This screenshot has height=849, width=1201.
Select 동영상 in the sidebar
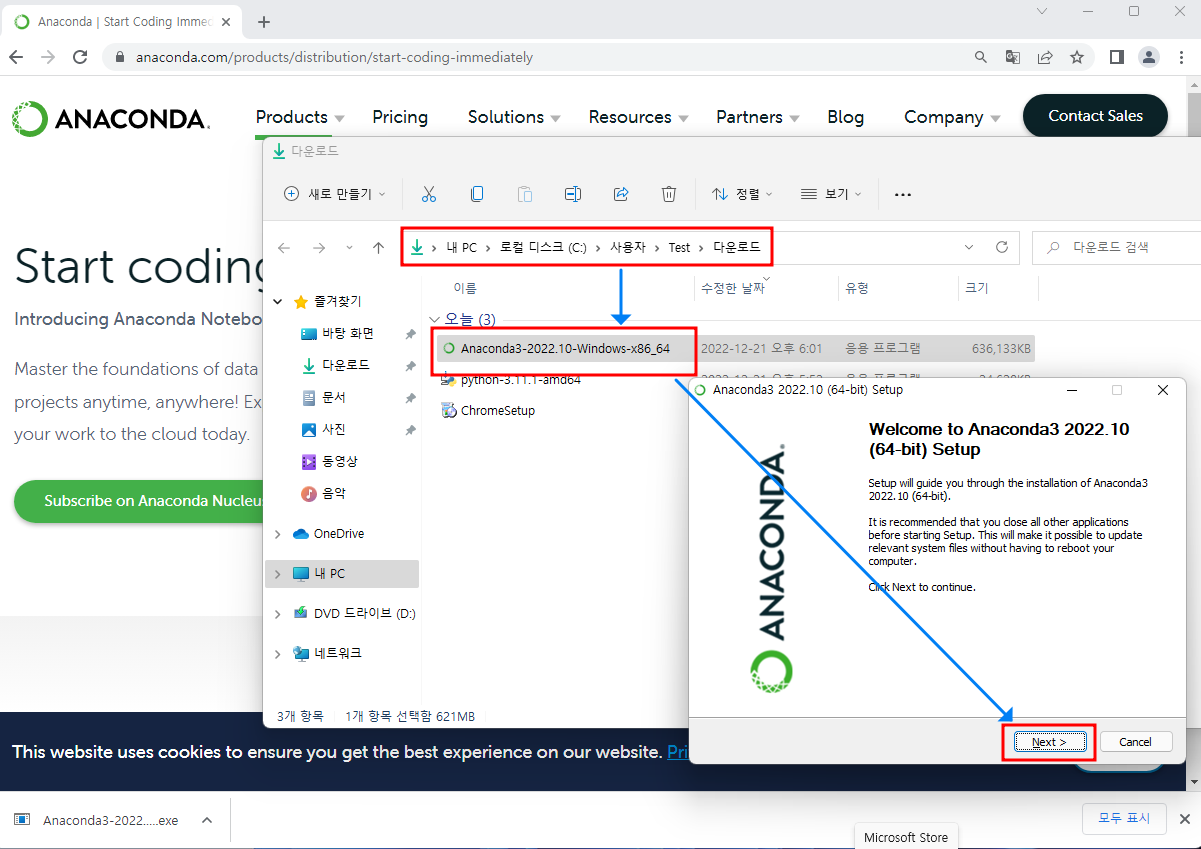point(340,461)
